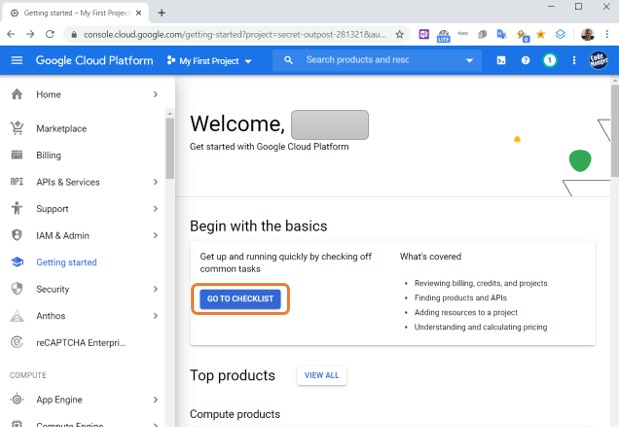Click 'Understanding and calculating pricing' text
619x427 pixels.
[480, 327]
